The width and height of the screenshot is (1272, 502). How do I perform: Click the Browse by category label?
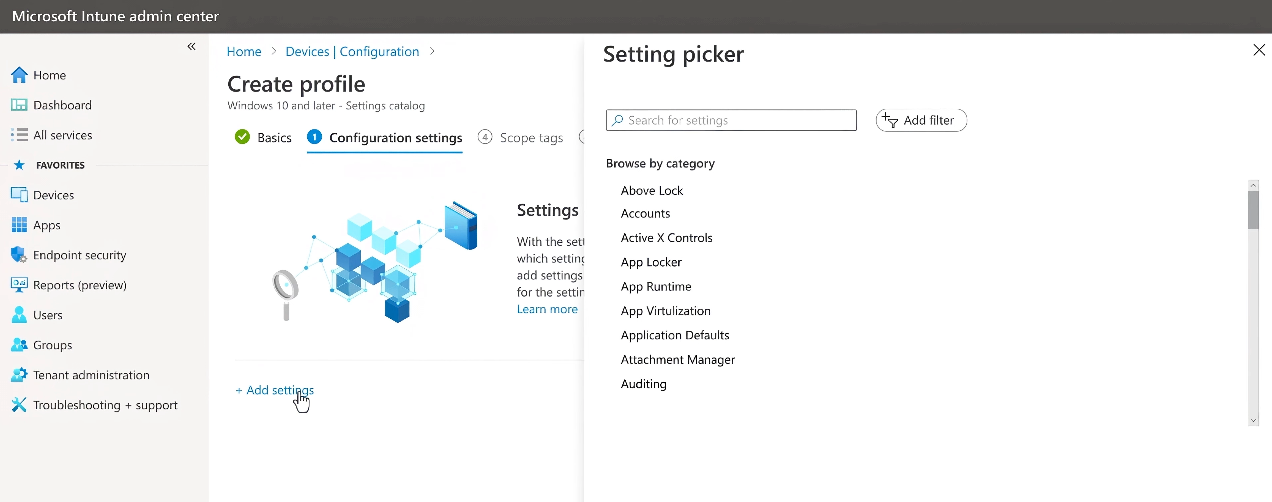[x=660, y=163]
